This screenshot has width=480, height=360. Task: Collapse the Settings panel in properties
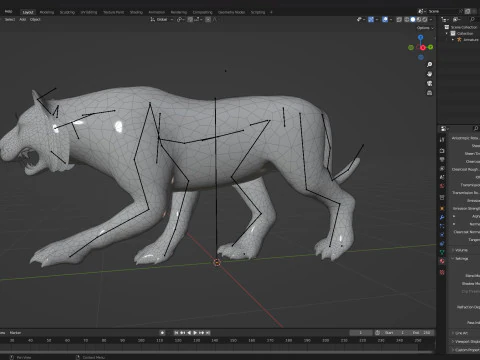461,259
